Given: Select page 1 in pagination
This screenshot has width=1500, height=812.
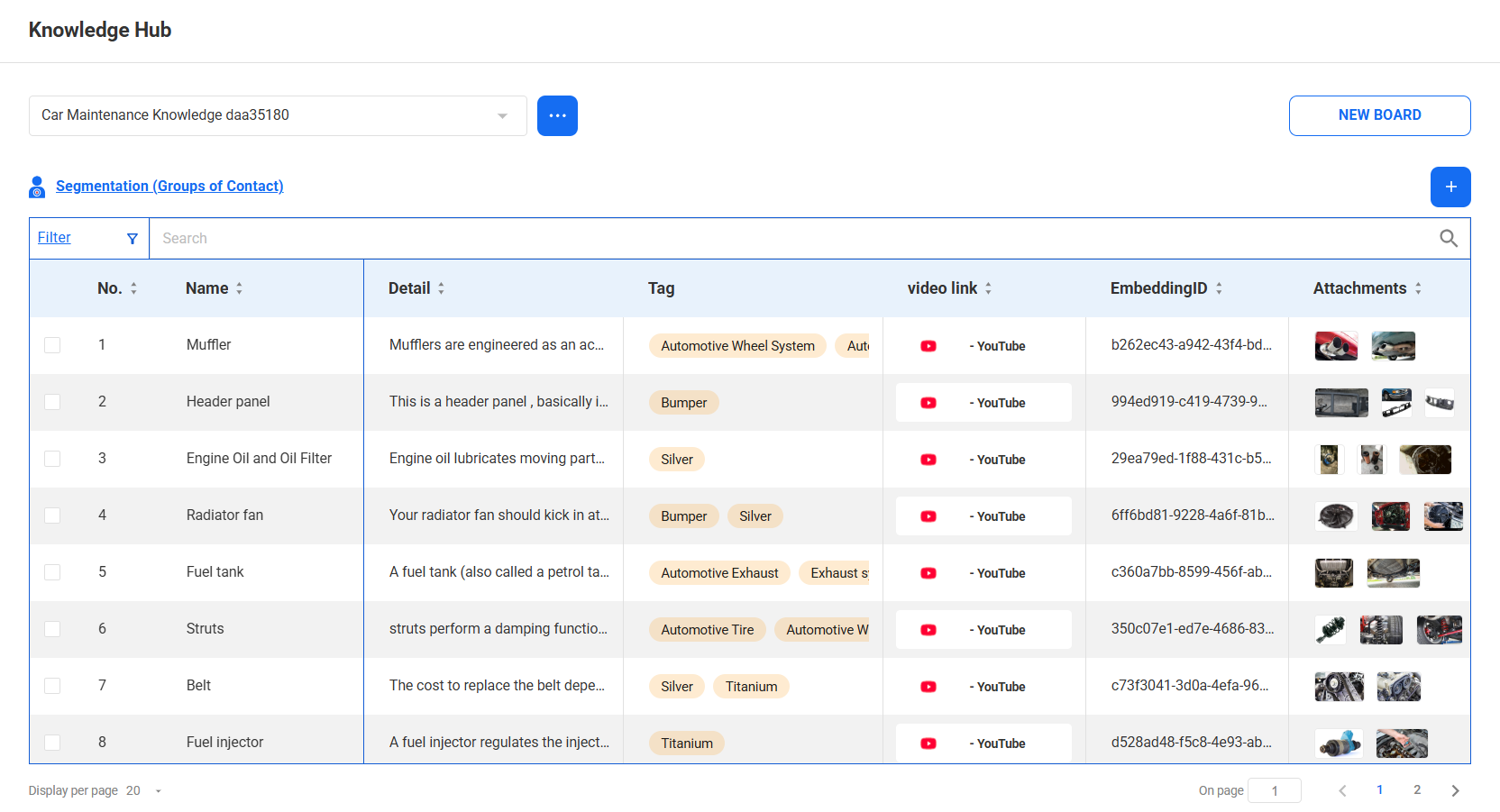Looking at the screenshot, I should 1379,789.
